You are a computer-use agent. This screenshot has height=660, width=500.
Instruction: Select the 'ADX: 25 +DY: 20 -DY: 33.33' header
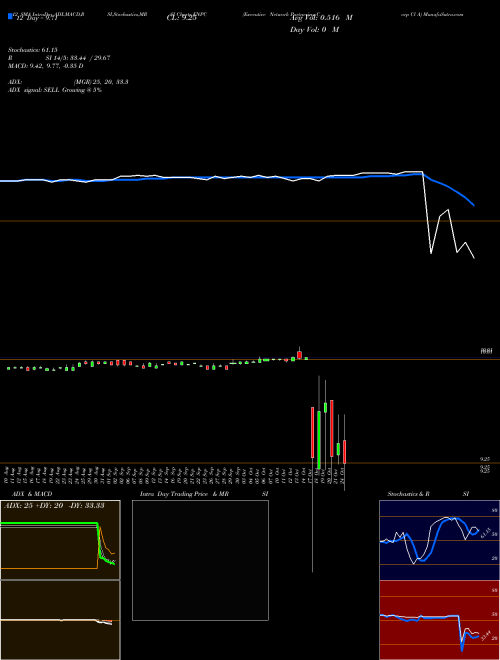pos(54,506)
